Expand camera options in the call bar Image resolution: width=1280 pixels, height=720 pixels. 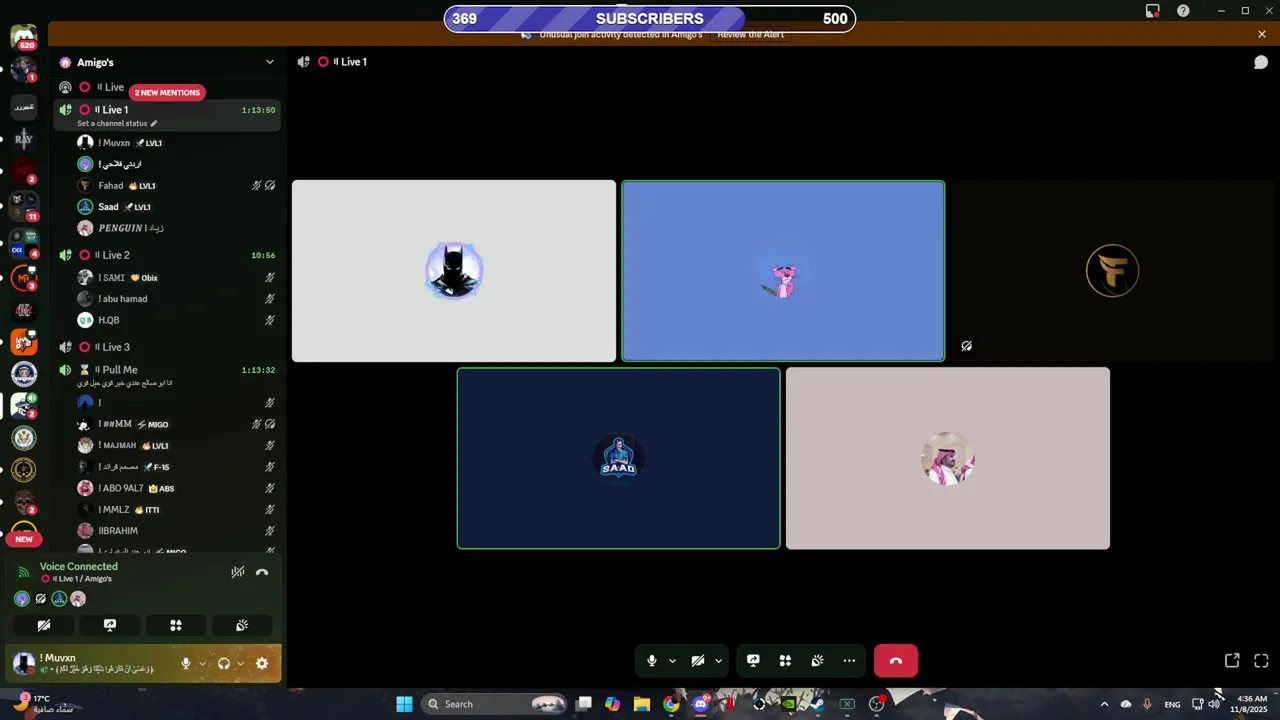point(718,661)
